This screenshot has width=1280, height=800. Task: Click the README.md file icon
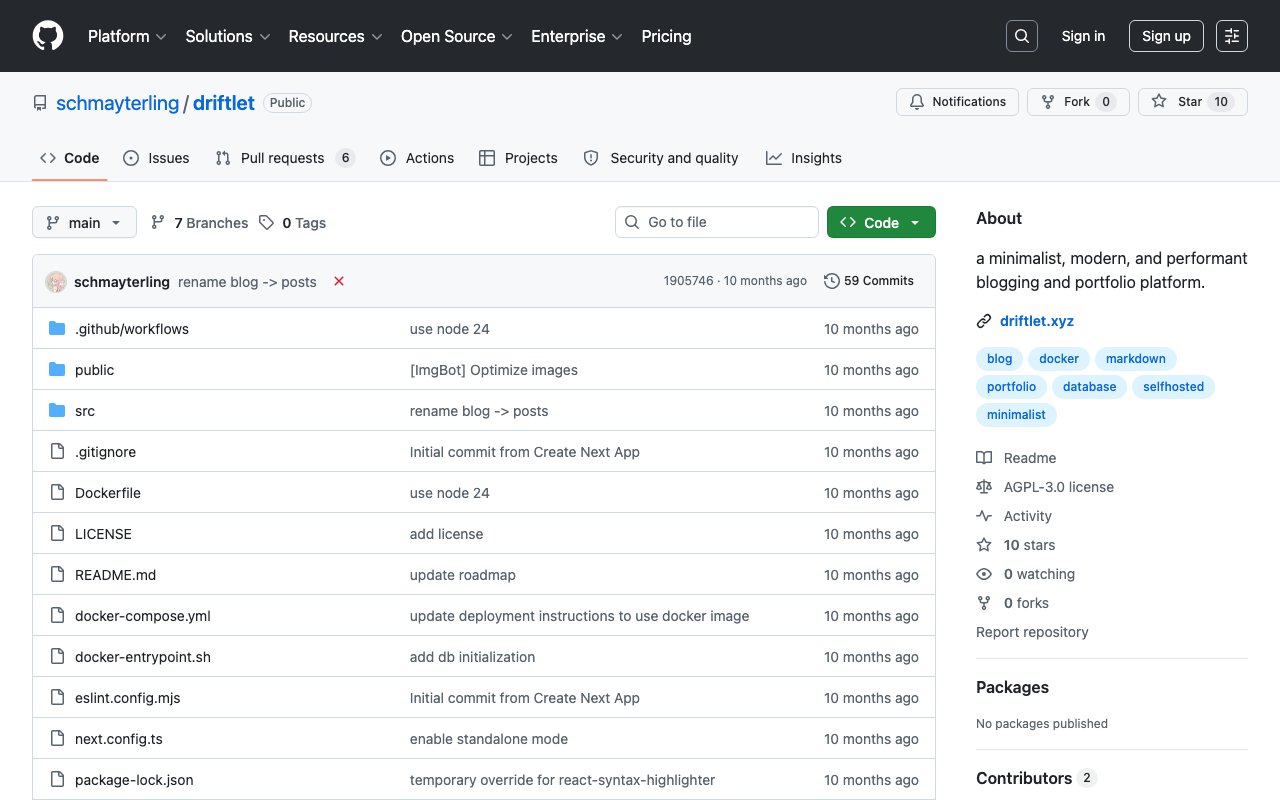pos(57,575)
